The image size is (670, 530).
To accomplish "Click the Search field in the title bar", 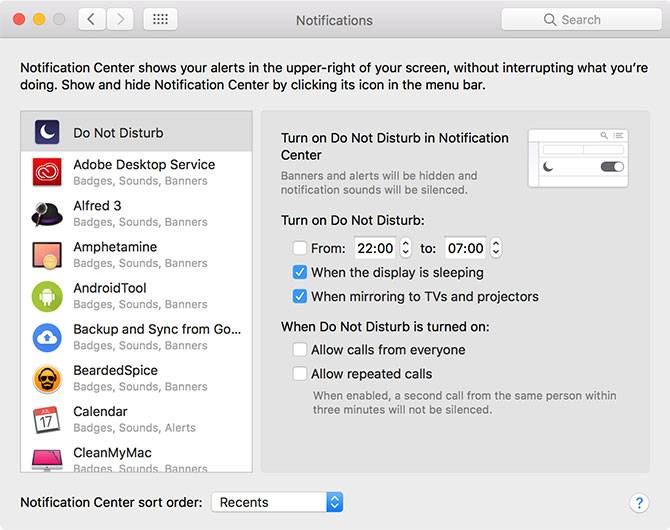I will (x=581, y=19).
